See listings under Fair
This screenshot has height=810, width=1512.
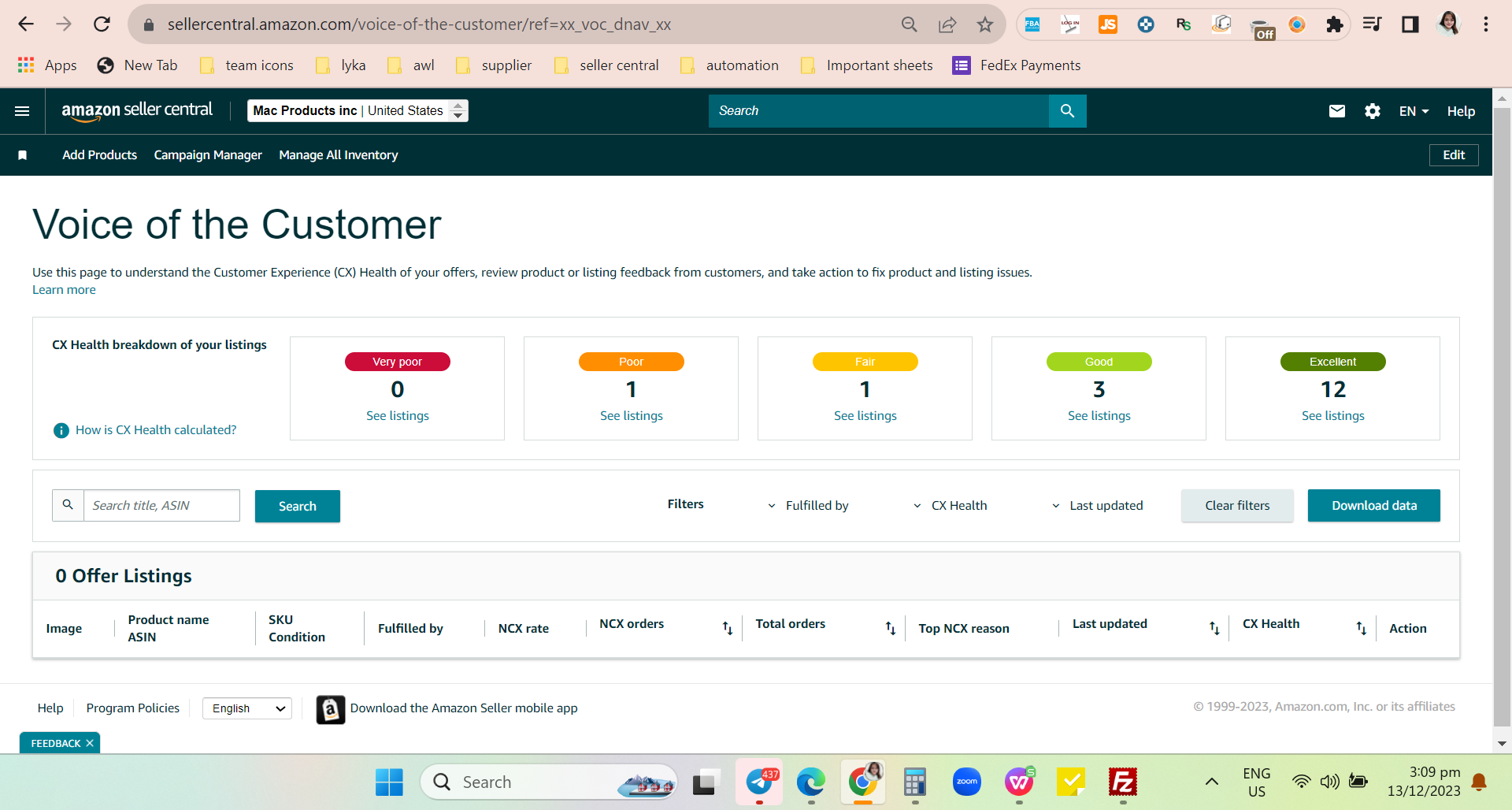865,416
